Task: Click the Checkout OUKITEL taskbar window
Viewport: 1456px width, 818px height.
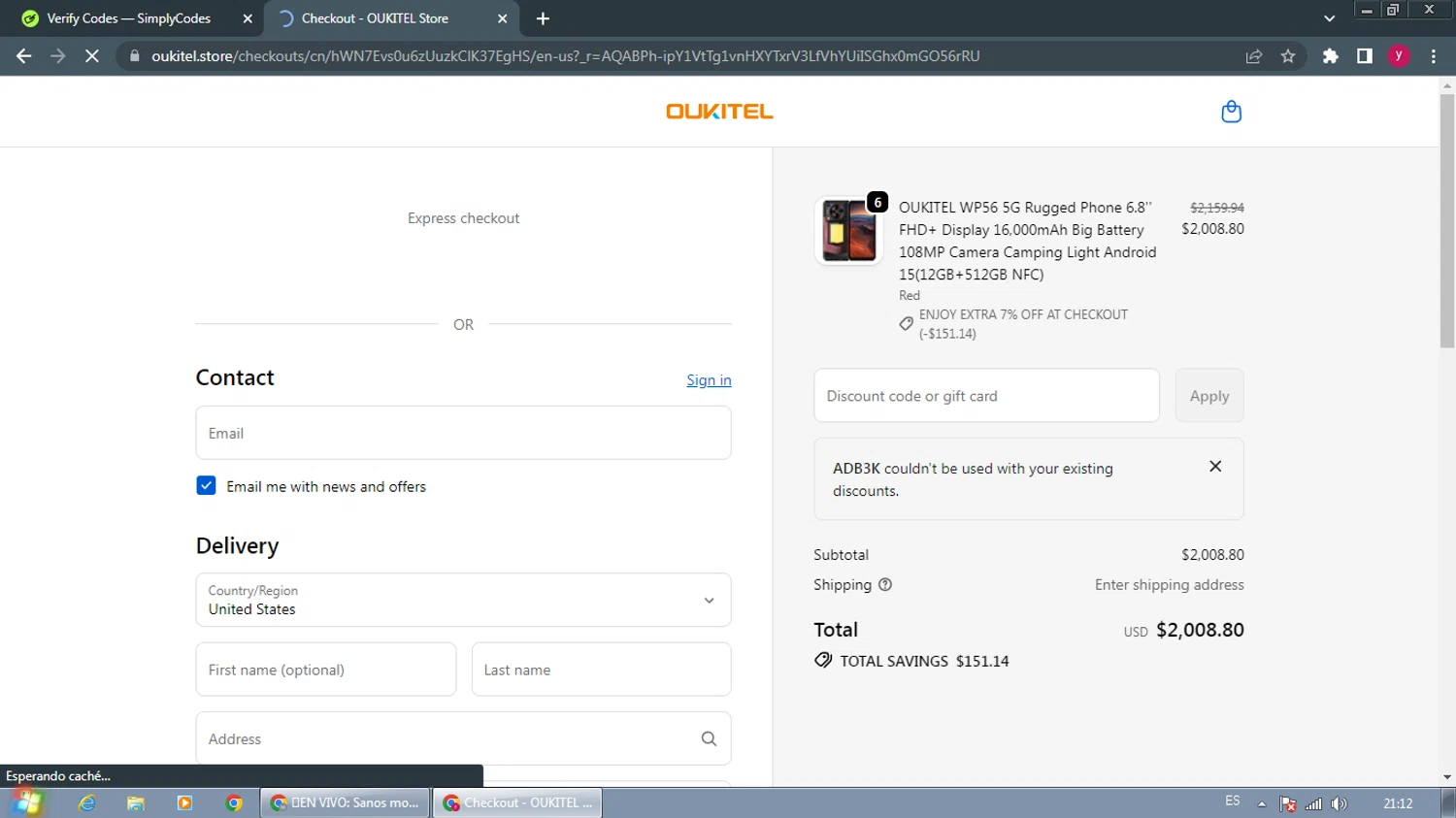Action: coord(517,802)
